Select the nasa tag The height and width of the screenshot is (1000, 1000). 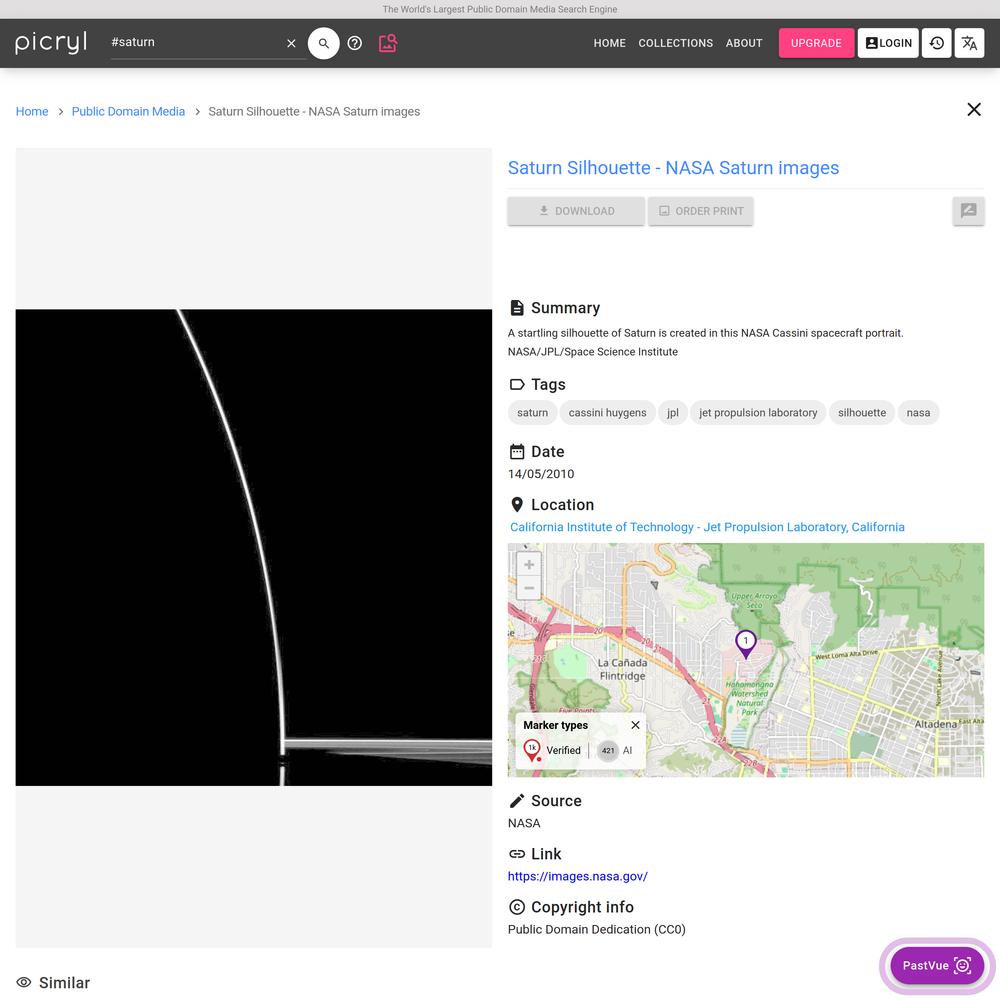(x=918, y=413)
